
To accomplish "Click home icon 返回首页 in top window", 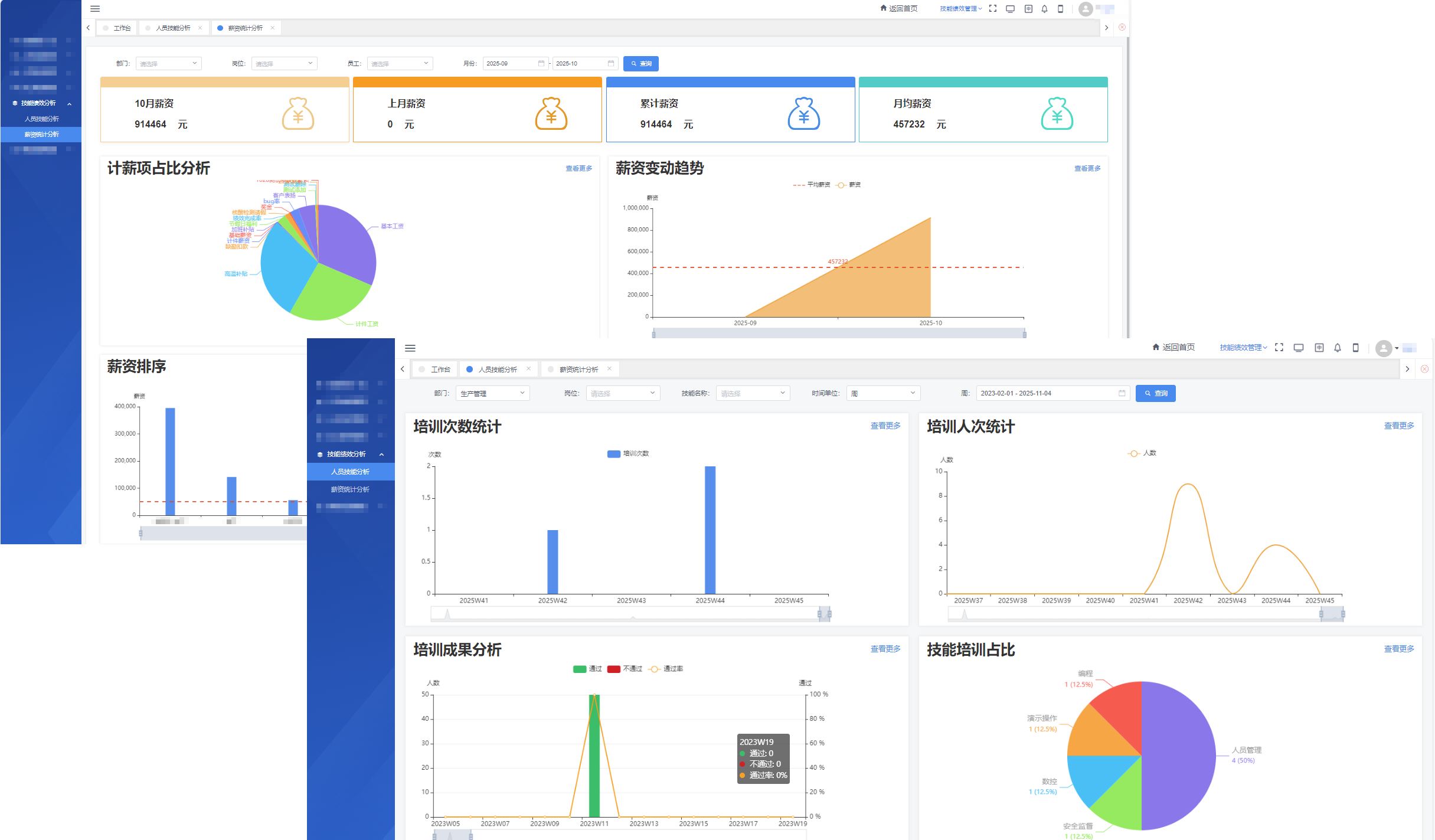I will pyautogui.click(x=898, y=8).
